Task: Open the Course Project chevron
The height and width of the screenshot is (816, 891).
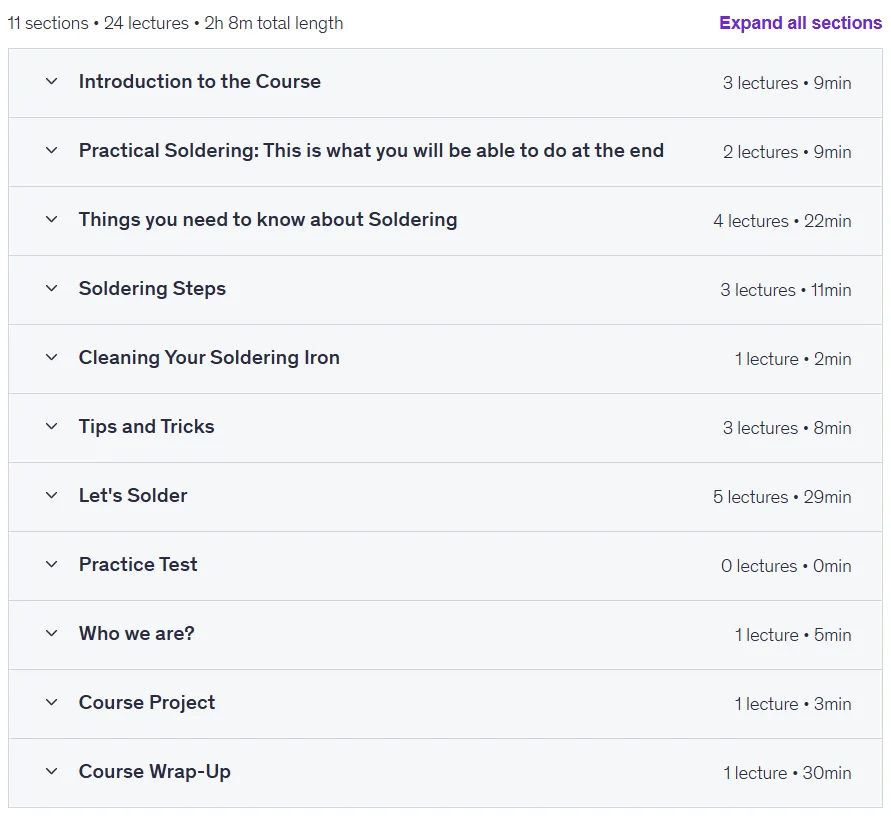Action: click(51, 702)
